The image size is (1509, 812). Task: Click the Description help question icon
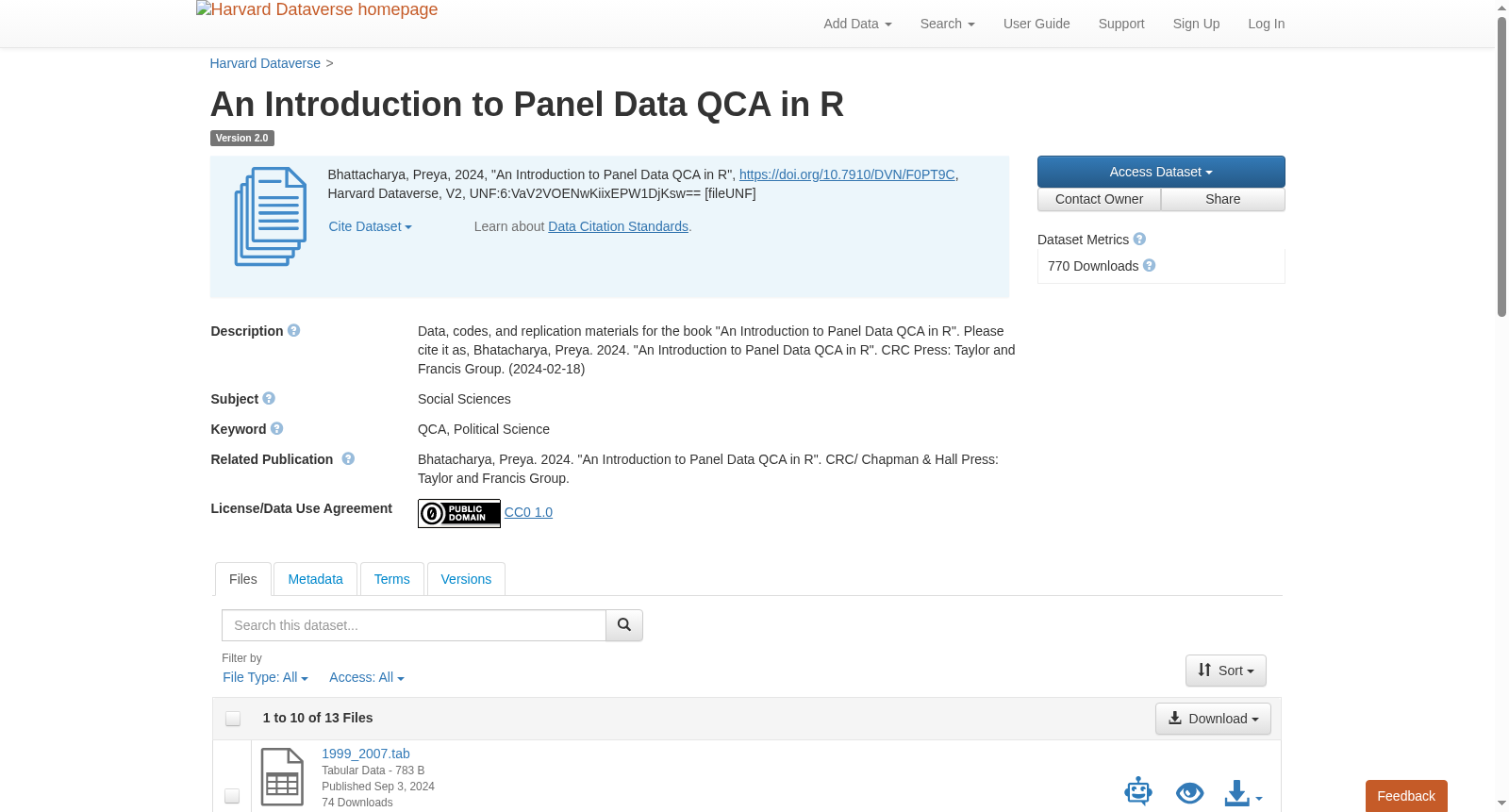294,331
